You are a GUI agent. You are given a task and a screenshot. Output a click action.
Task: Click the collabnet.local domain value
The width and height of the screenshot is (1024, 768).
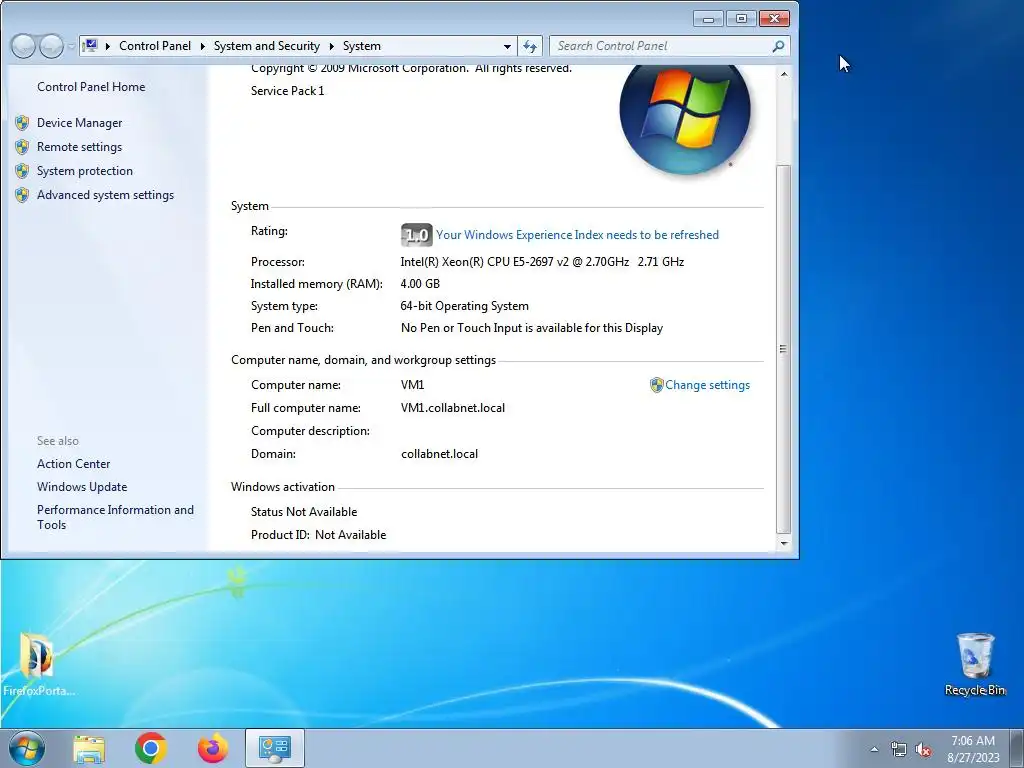pyautogui.click(x=440, y=454)
